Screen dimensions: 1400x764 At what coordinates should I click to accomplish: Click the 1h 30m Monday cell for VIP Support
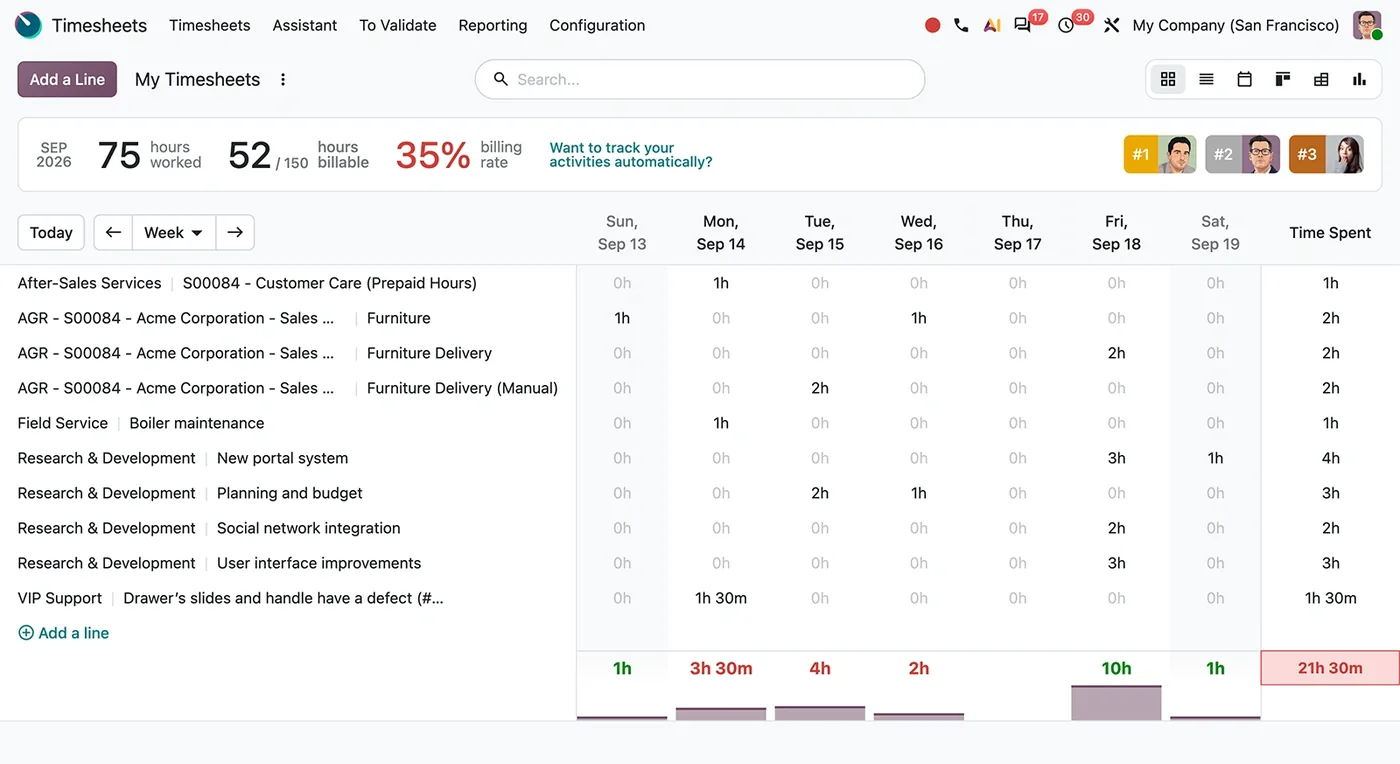[x=721, y=598]
